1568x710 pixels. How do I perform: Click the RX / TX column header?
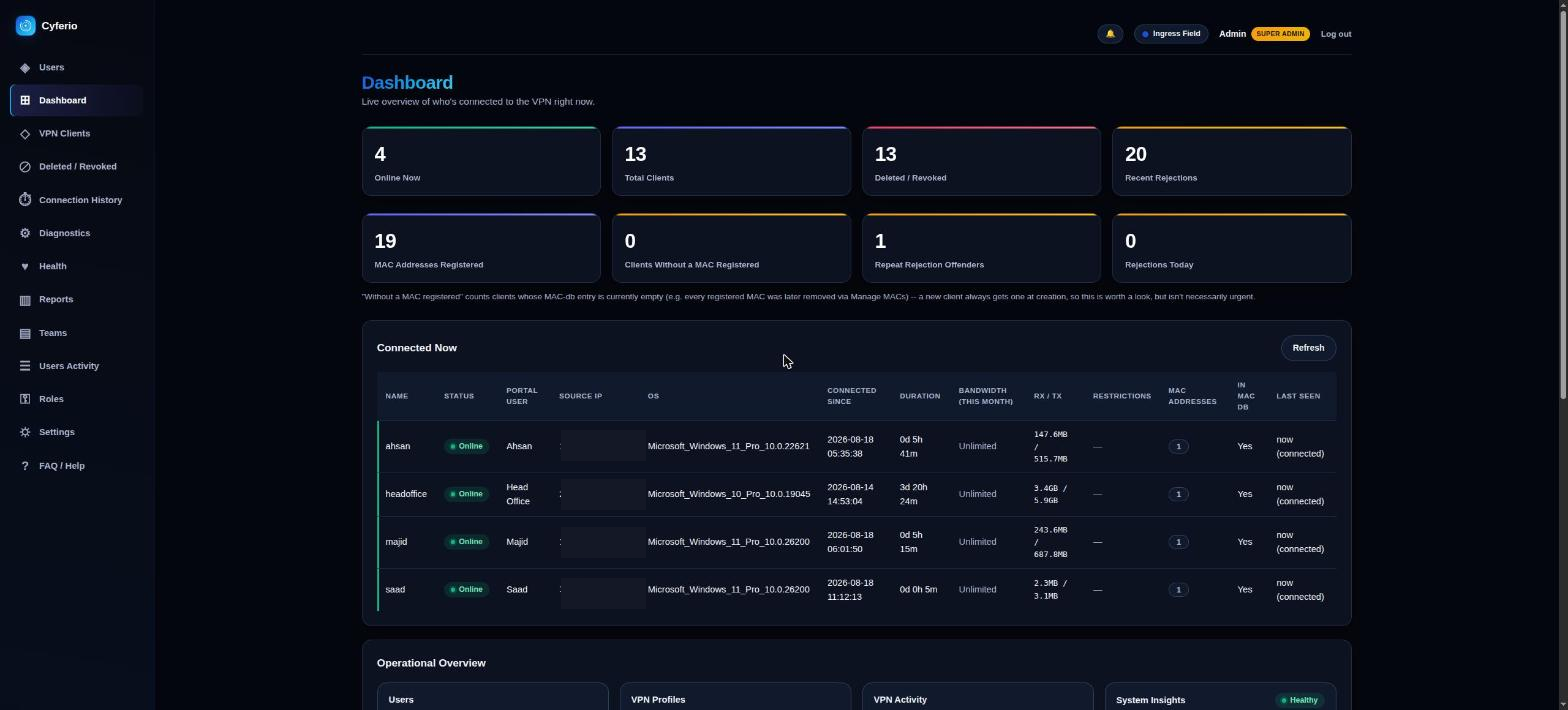1048,396
